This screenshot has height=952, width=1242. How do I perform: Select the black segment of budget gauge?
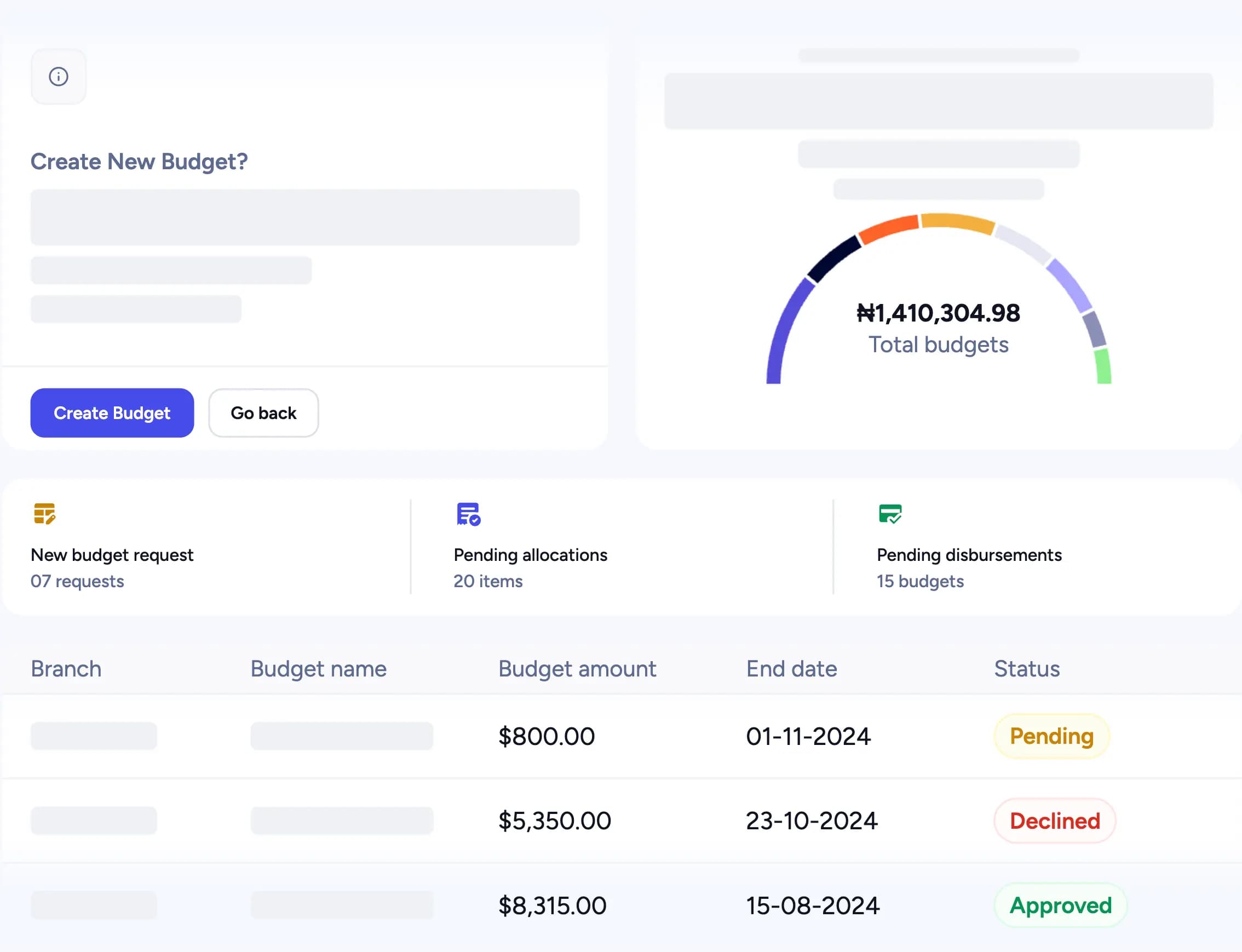pos(833,259)
